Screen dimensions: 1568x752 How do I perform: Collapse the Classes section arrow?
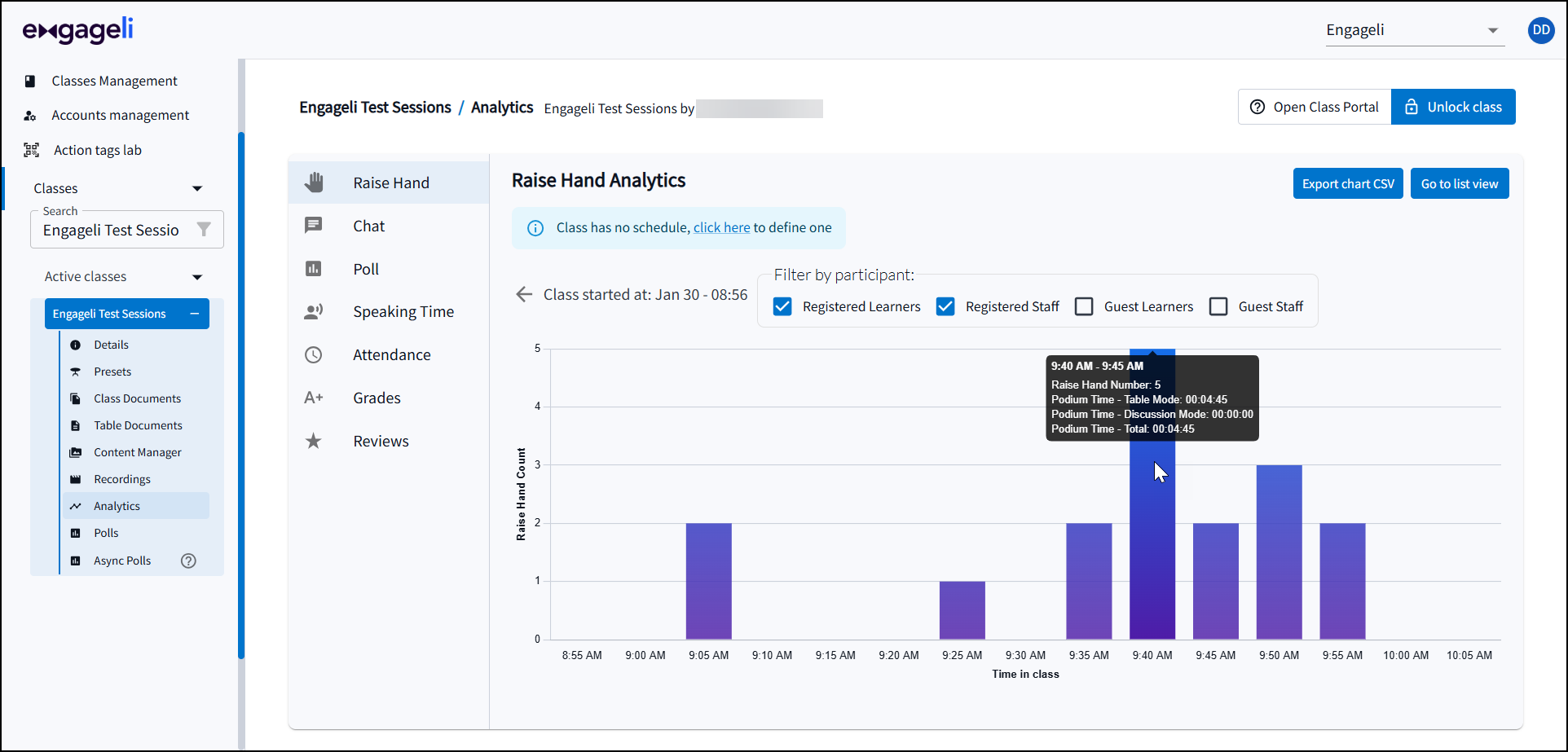tap(197, 188)
